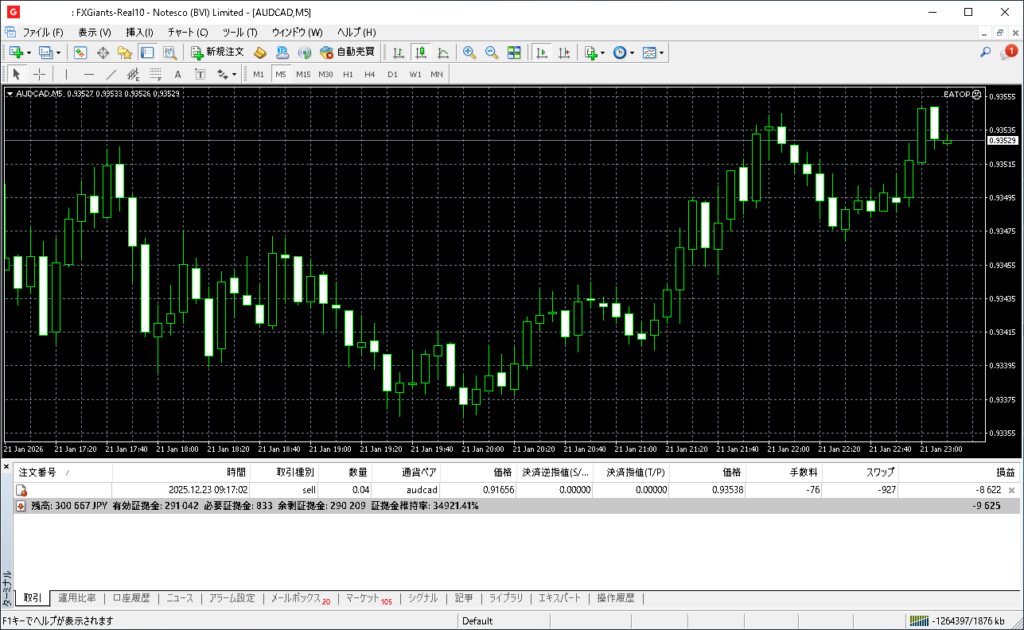Screen dimensions: 1024x630
Task: Switch to the 口座履歴 tab
Action: 131,598
